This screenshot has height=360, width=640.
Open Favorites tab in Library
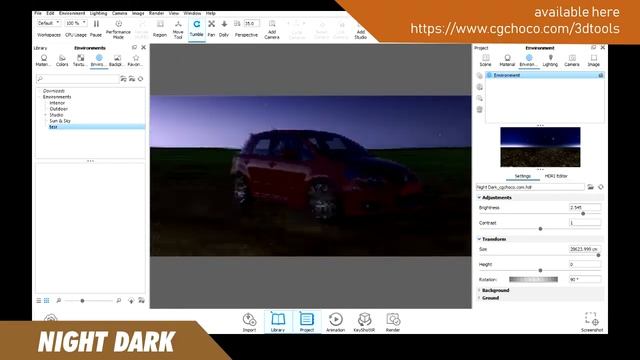click(136, 60)
